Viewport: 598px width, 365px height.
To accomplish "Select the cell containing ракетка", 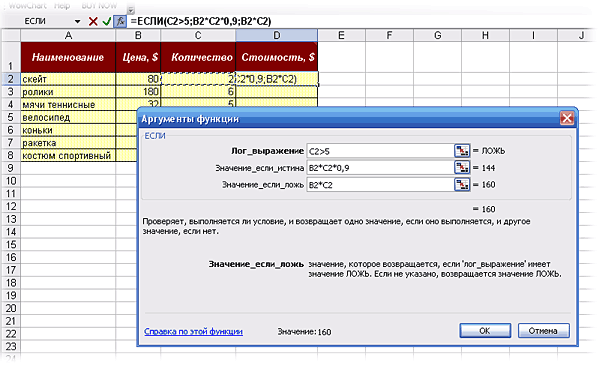I will point(68,143).
